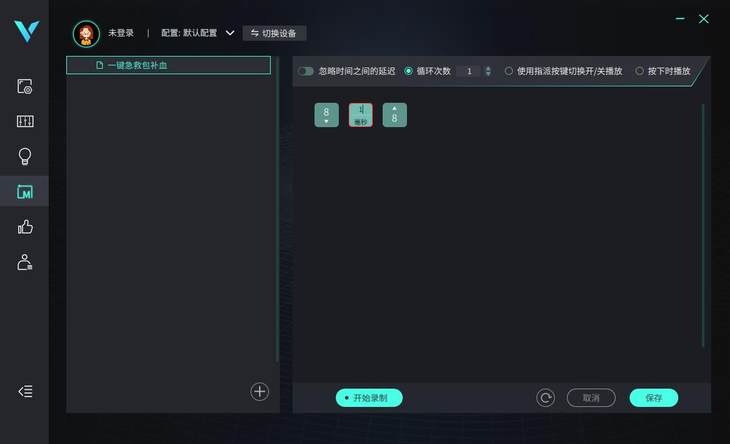
Task: Open the device settings sidebar icon
Action: coord(25,87)
